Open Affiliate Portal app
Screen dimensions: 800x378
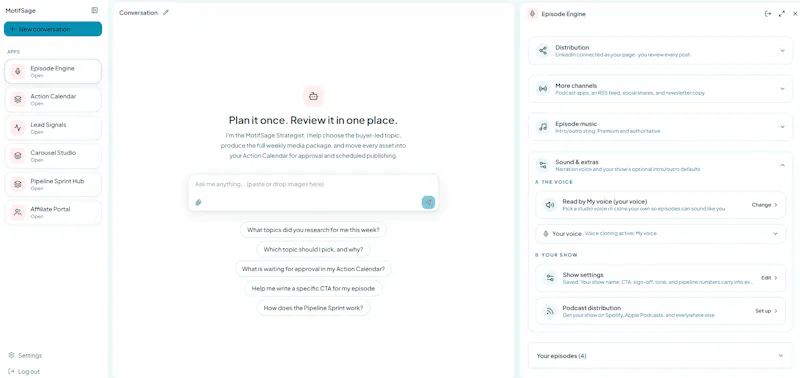pyautogui.click(x=53, y=212)
